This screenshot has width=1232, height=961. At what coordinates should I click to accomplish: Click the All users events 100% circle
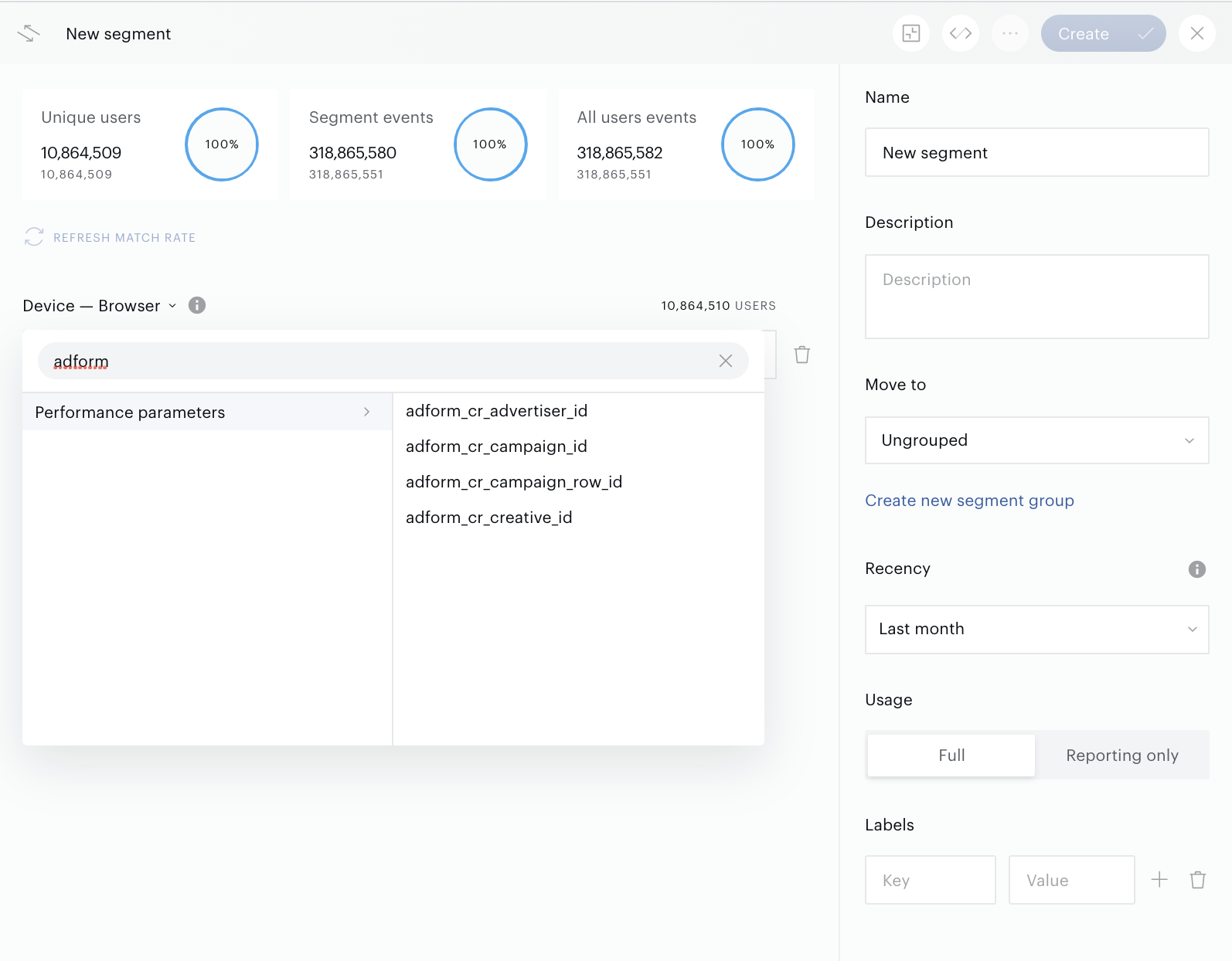pyautogui.click(x=757, y=144)
